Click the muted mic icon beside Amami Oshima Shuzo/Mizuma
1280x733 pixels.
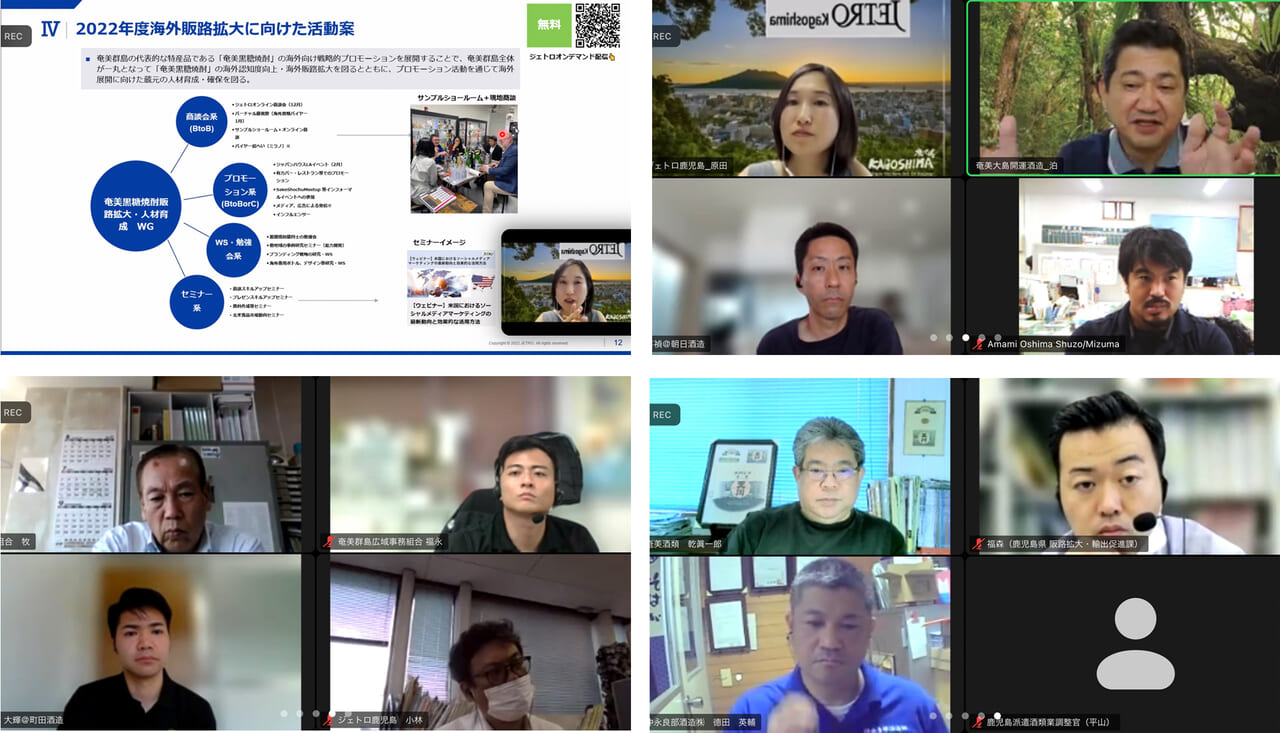tap(978, 343)
